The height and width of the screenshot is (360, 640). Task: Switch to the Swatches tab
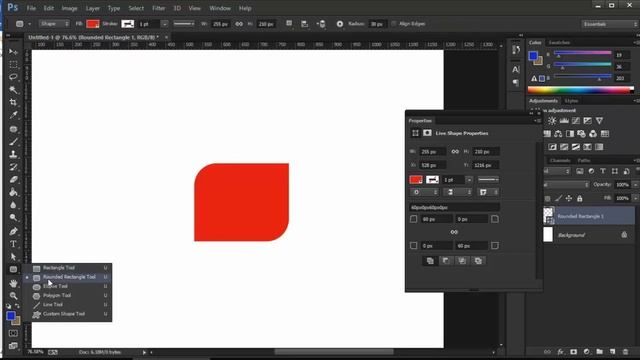(x=559, y=42)
